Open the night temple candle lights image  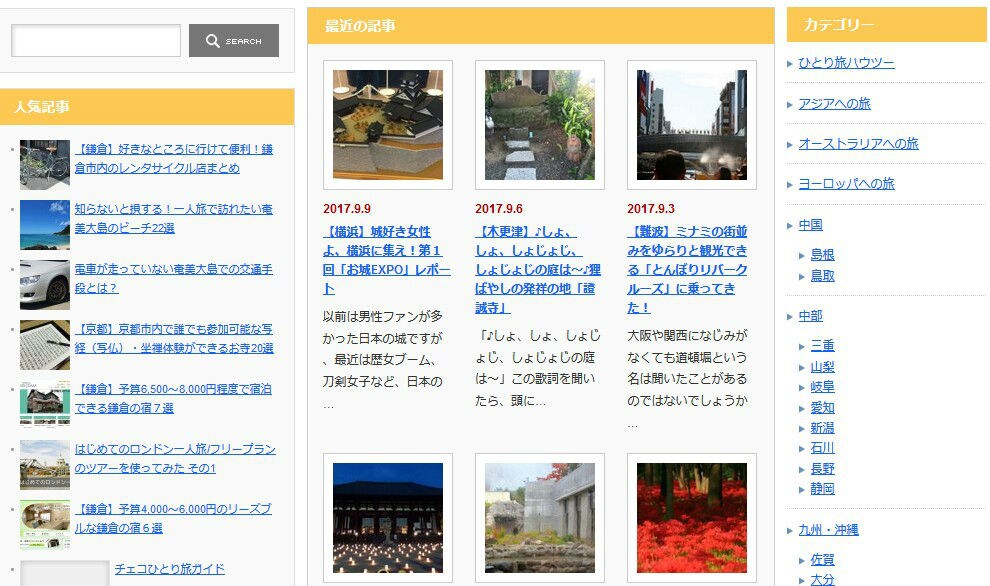[388, 518]
